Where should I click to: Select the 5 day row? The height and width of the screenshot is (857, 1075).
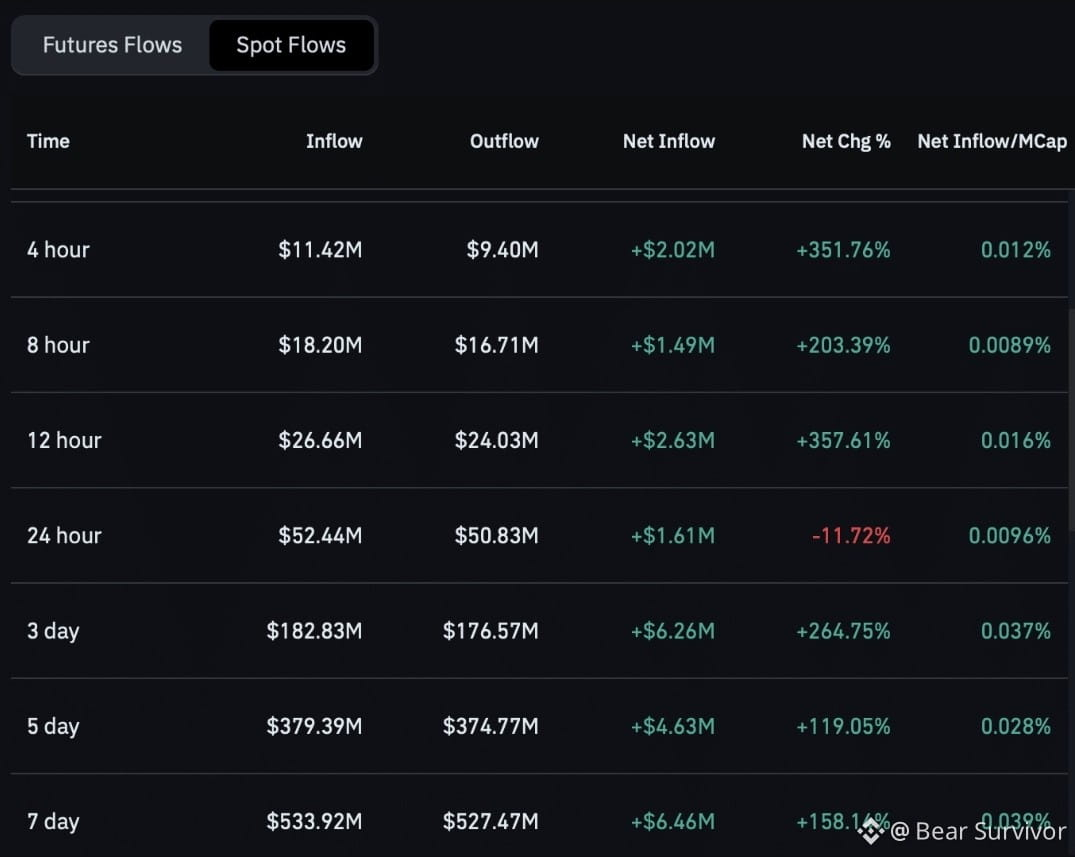(x=539, y=726)
